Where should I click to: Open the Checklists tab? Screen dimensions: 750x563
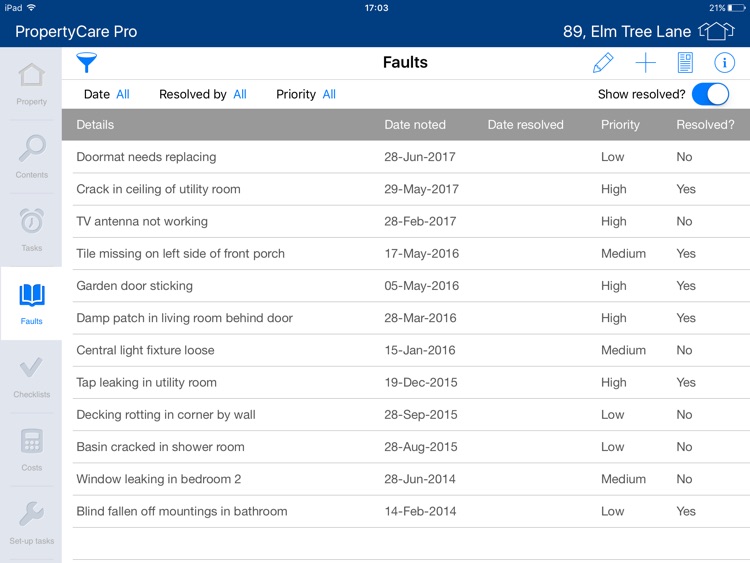point(31,376)
